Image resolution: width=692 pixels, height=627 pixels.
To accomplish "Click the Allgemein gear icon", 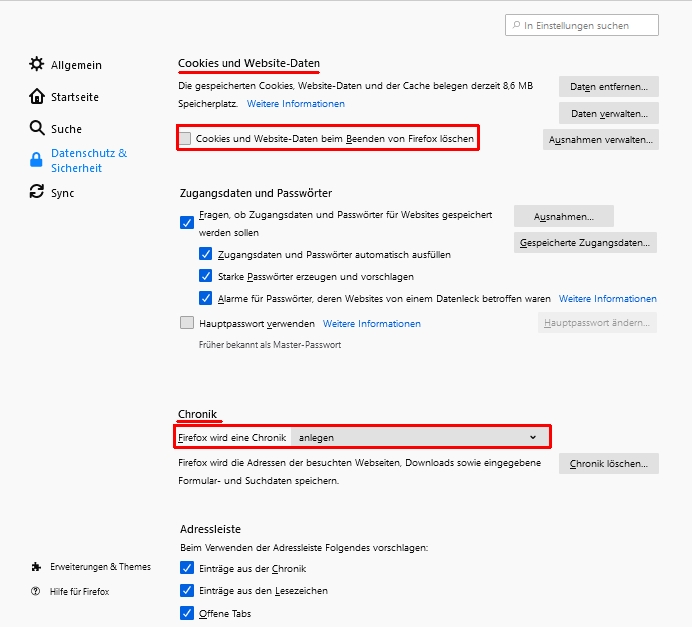I will tap(37, 65).
